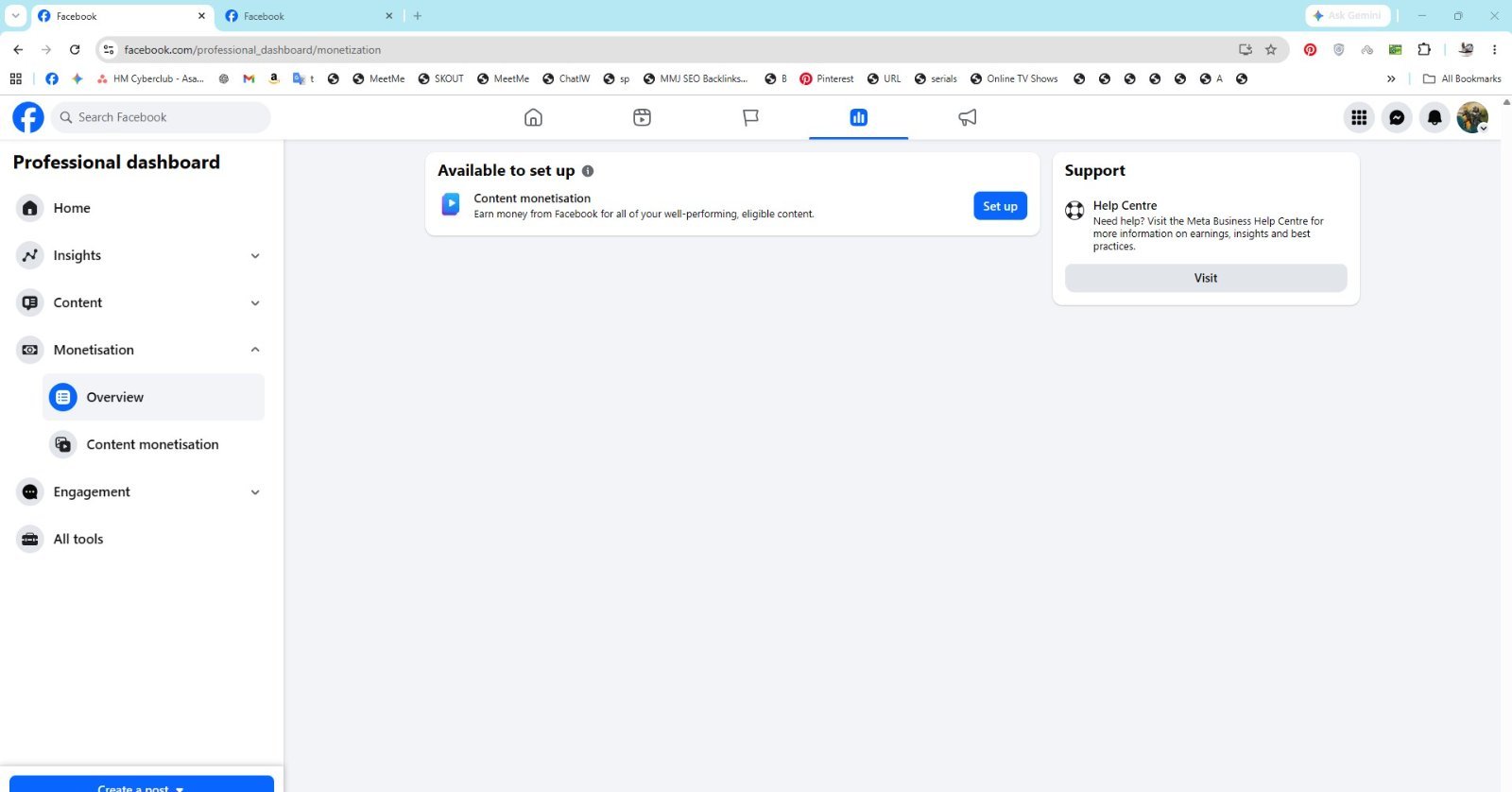Screen dimensions: 1512x792
Task: Open the Facebook menu grid icon
Action: 1359,117
